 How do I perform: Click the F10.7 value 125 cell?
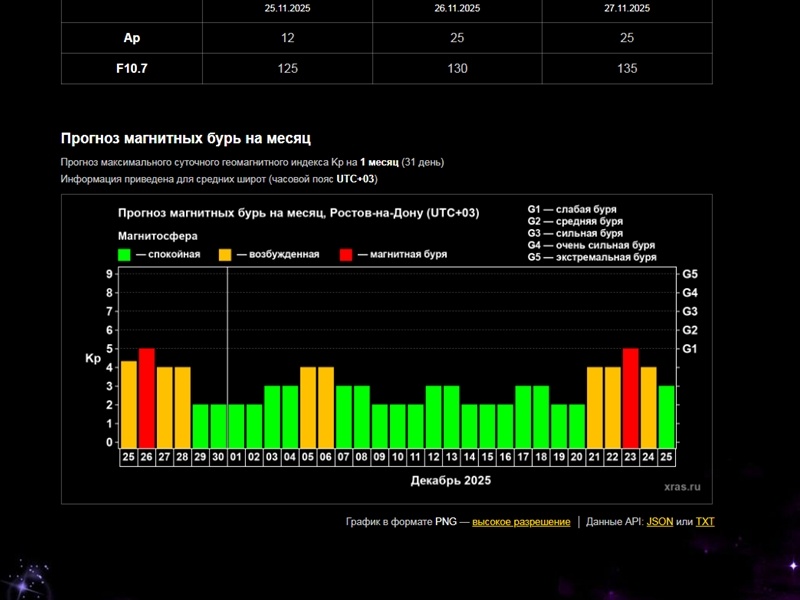(x=287, y=68)
